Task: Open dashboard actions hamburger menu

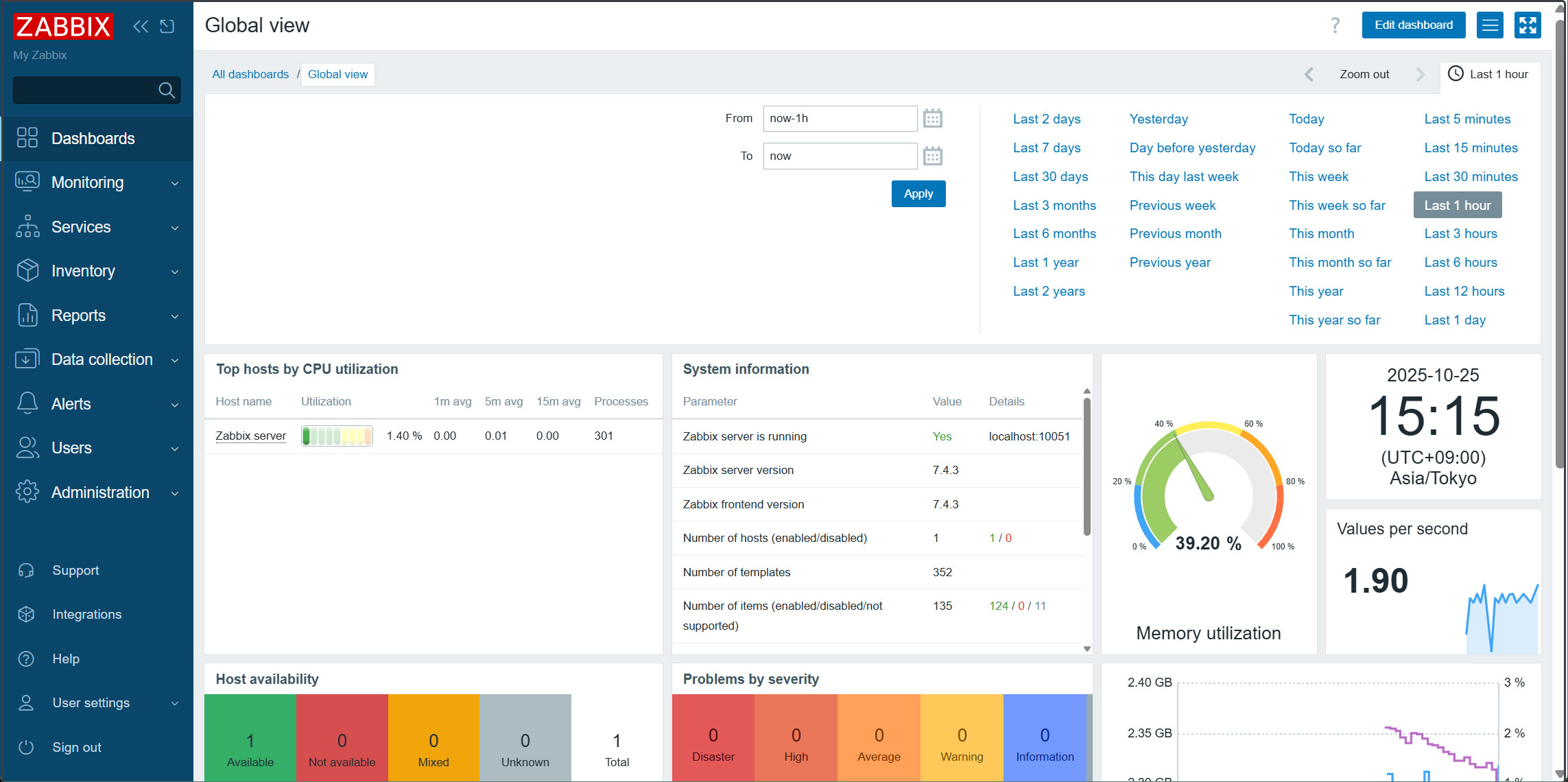Action: [x=1490, y=25]
